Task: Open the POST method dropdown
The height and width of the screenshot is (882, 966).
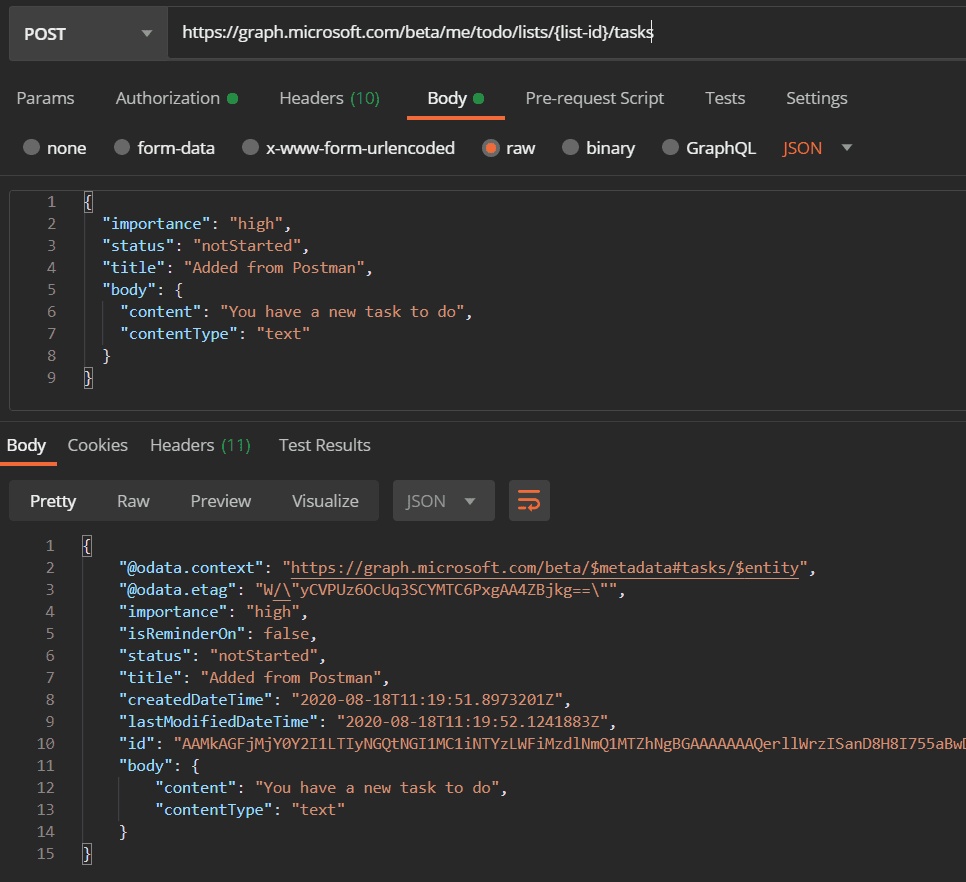Action: [88, 34]
